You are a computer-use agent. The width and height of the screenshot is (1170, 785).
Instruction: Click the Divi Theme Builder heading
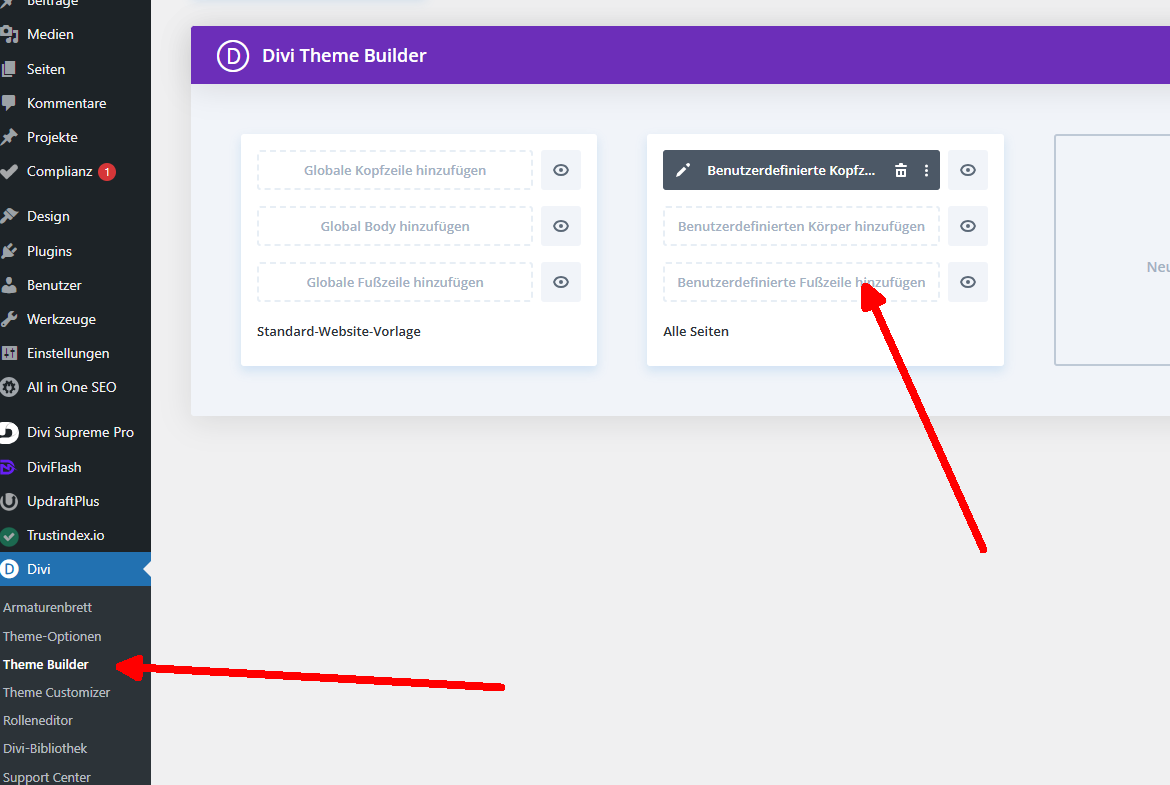(x=344, y=56)
